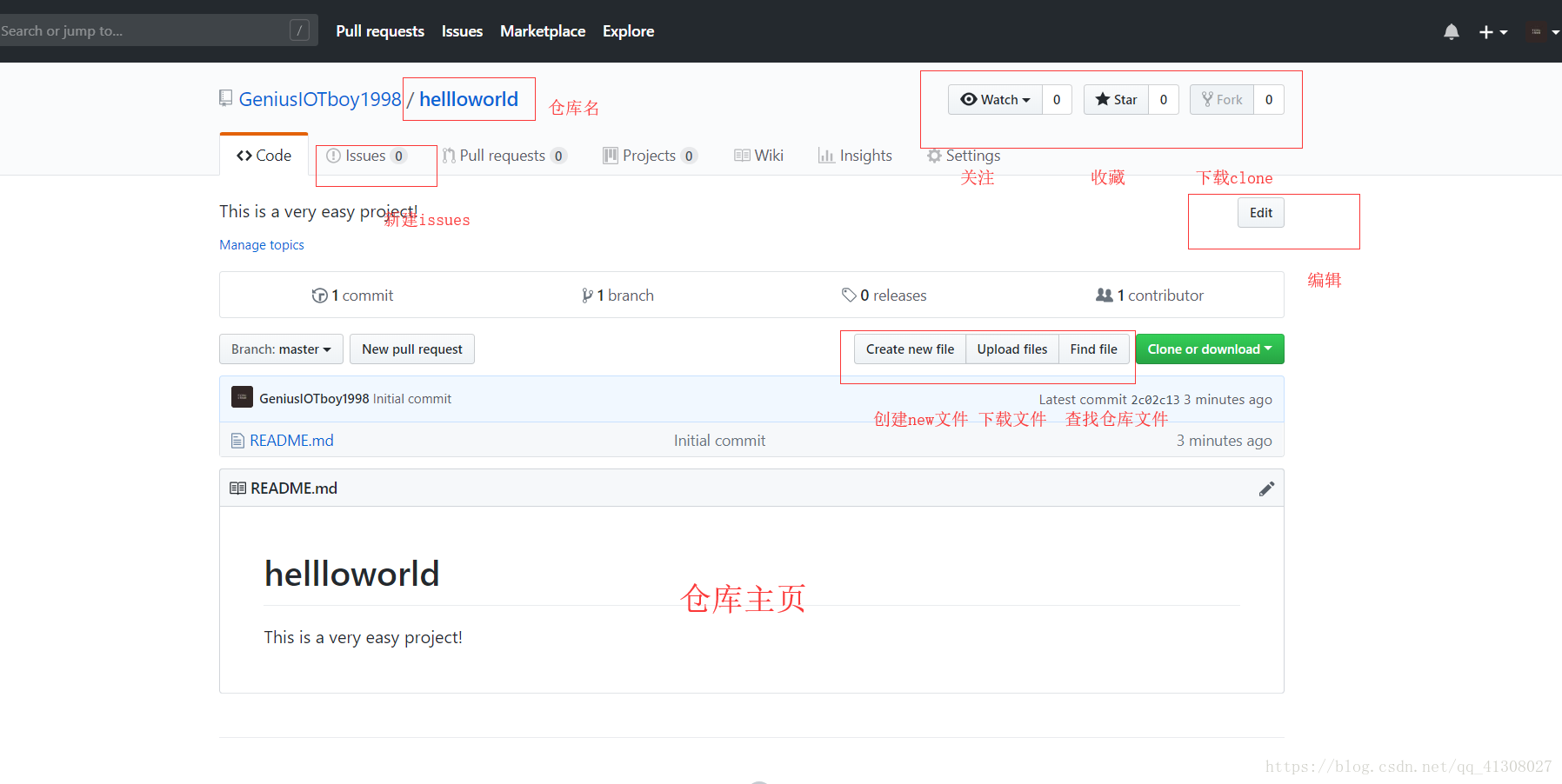Click the gear icon on Settings tab
Image resolution: width=1562 pixels, height=784 pixels.
pyautogui.click(x=934, y=156)
